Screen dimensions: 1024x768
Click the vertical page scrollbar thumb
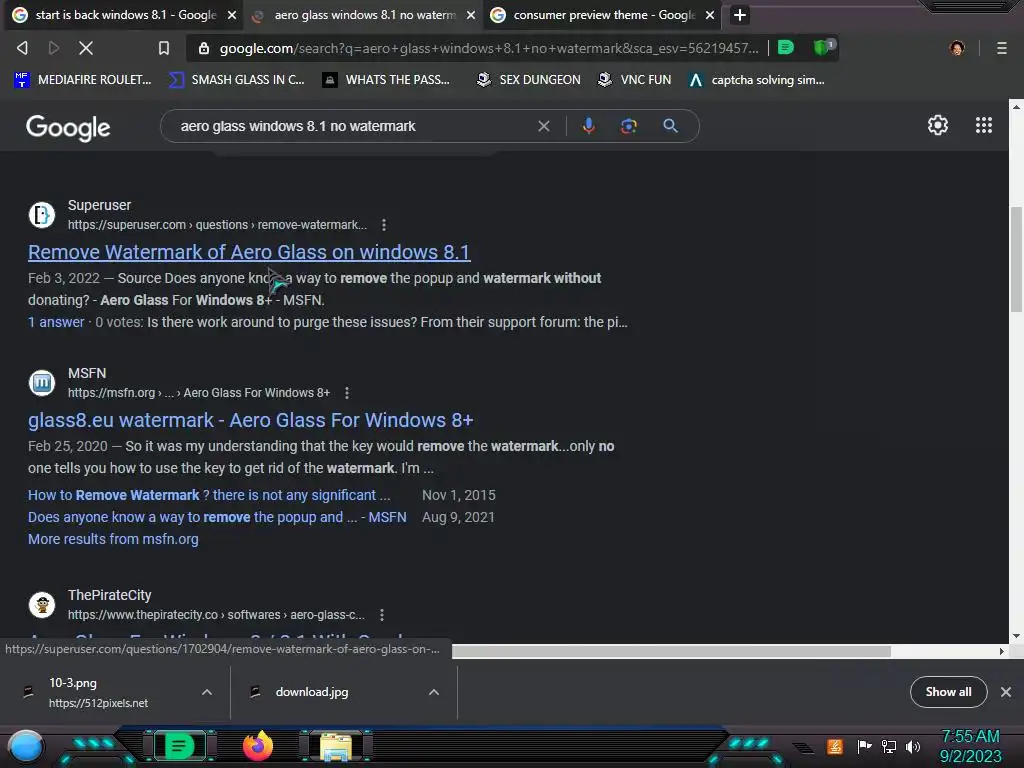click(1016, 260)
